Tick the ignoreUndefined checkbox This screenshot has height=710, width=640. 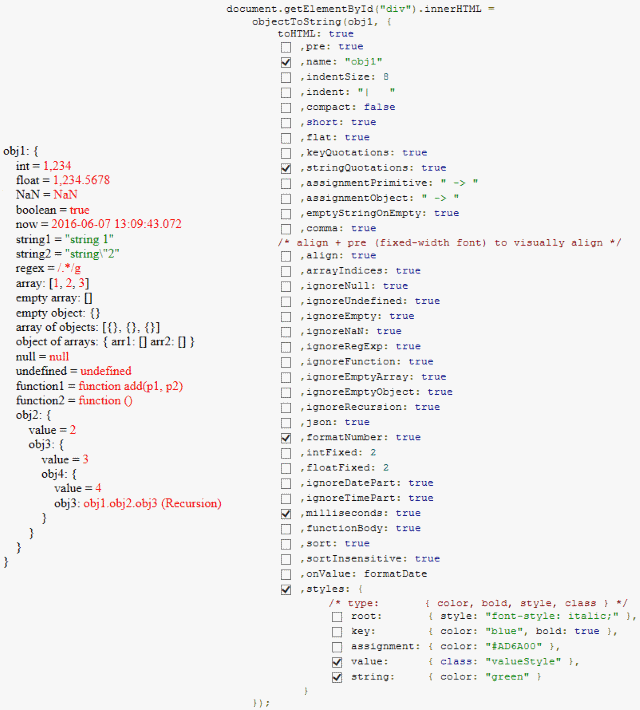pos(286,302)
